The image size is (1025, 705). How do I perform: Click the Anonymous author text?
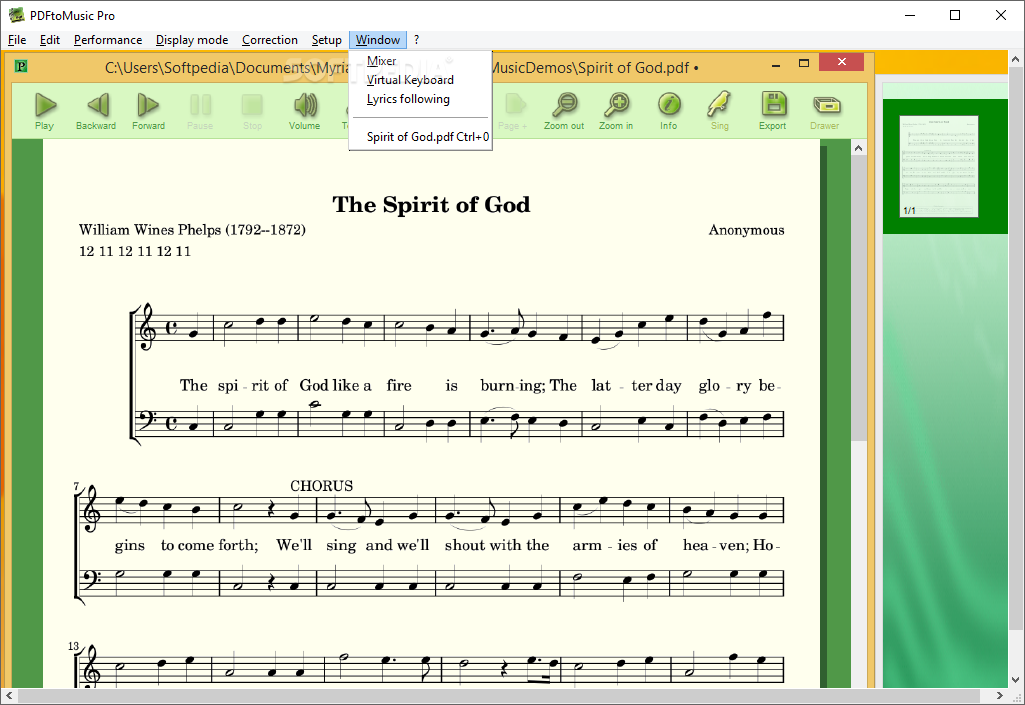747,230
